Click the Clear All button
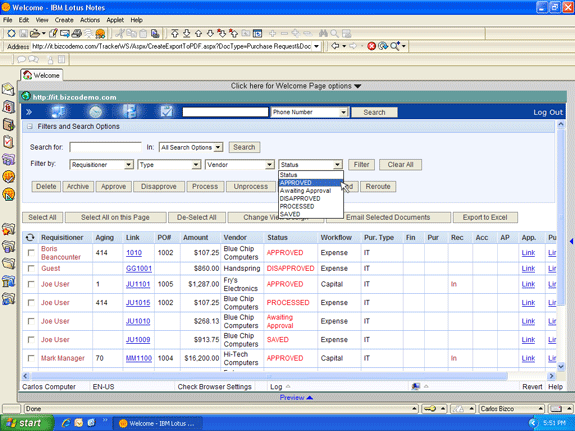The height and width of the screenshot is (431, 575). tap(400, 165)
